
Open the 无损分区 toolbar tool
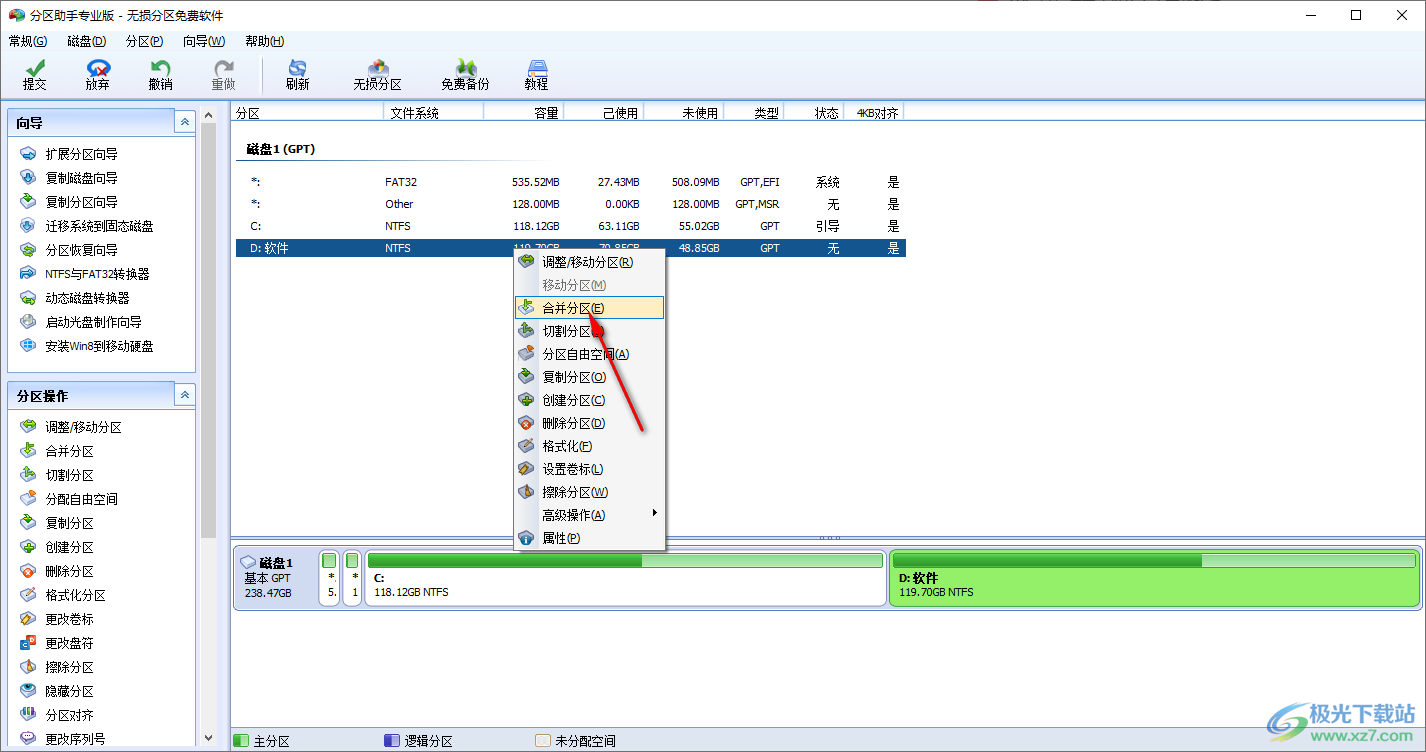pyautogui.click(x=377, y=74)
